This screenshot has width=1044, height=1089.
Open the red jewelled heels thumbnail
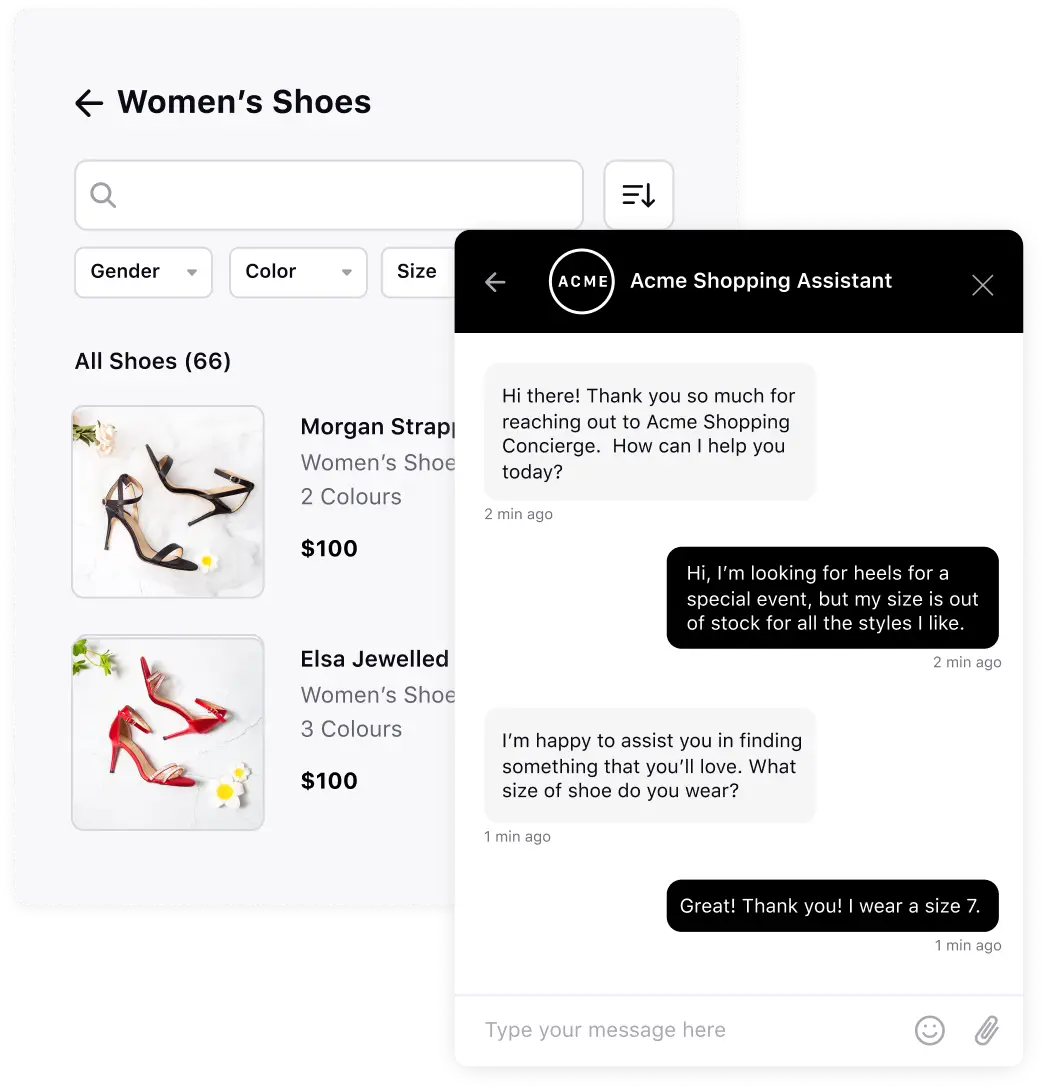168,732
